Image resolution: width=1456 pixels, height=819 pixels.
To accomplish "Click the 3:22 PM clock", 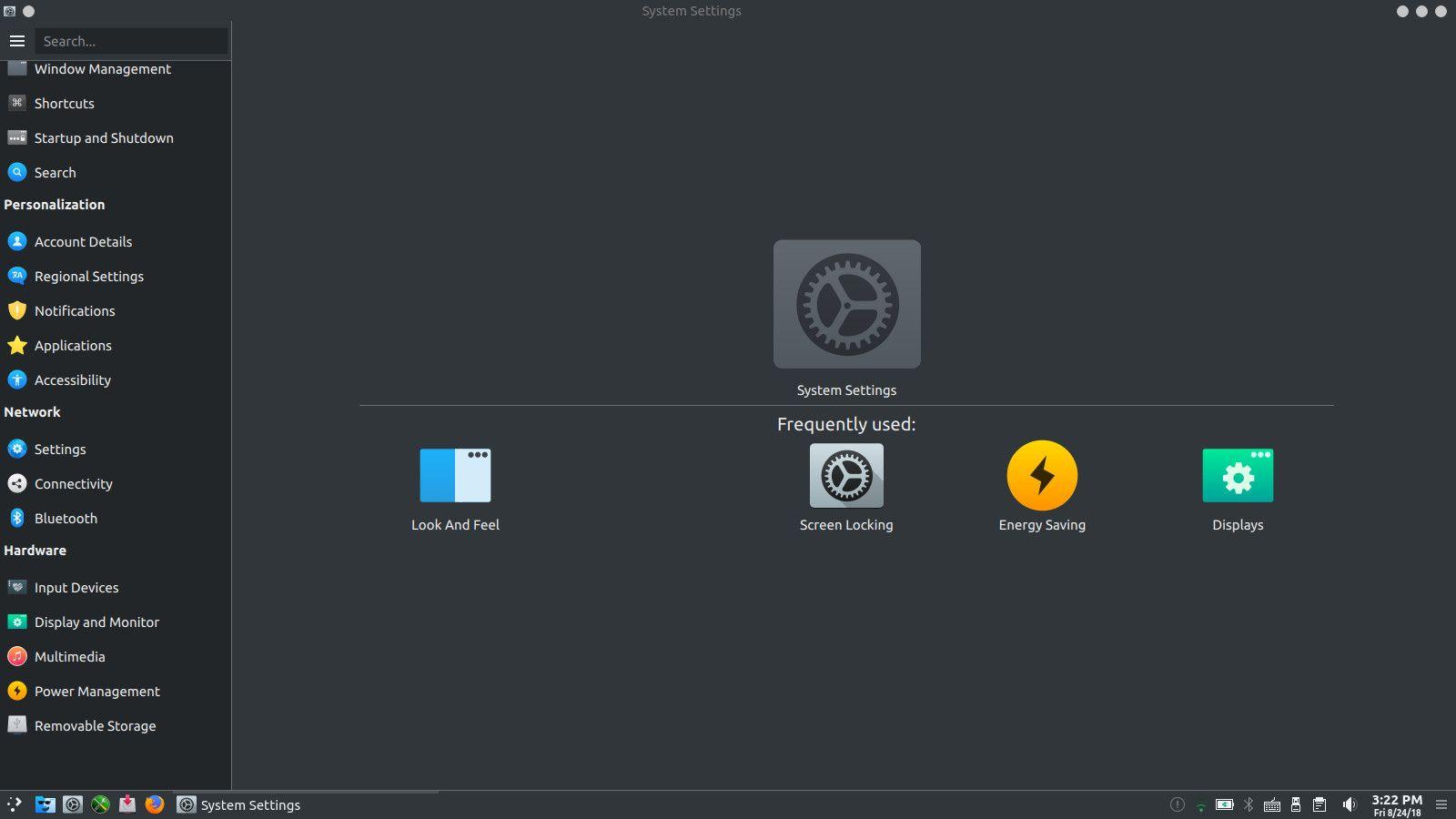I will (x=1397, y=800).
